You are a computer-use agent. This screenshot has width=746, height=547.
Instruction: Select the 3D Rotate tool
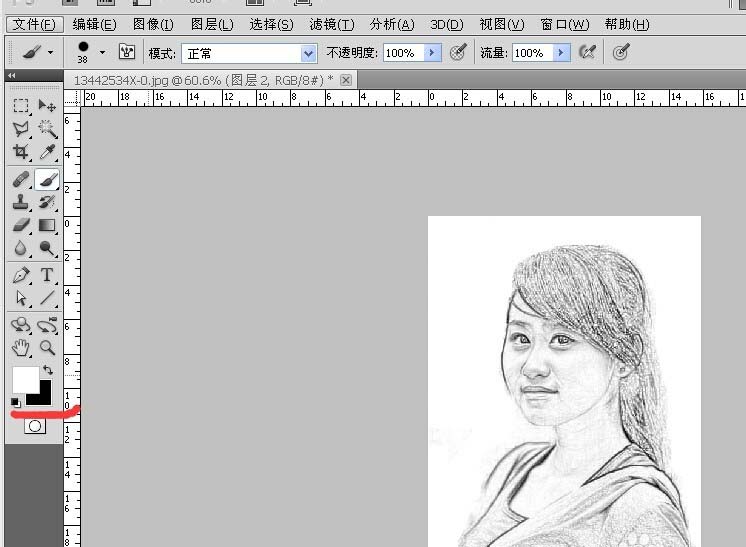point(20,325)
